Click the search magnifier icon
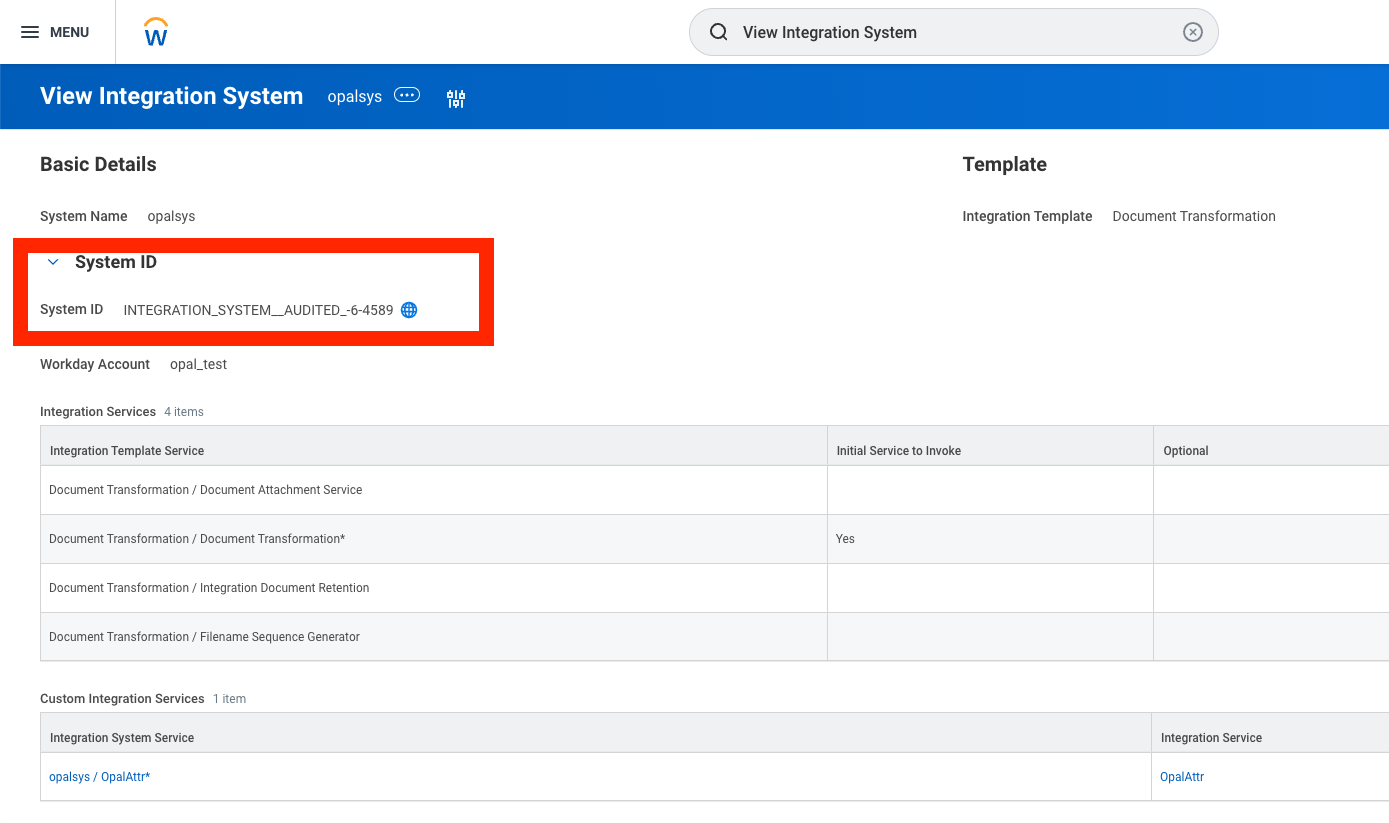Viewport: 1389px width, 823px height. [718, 32]
